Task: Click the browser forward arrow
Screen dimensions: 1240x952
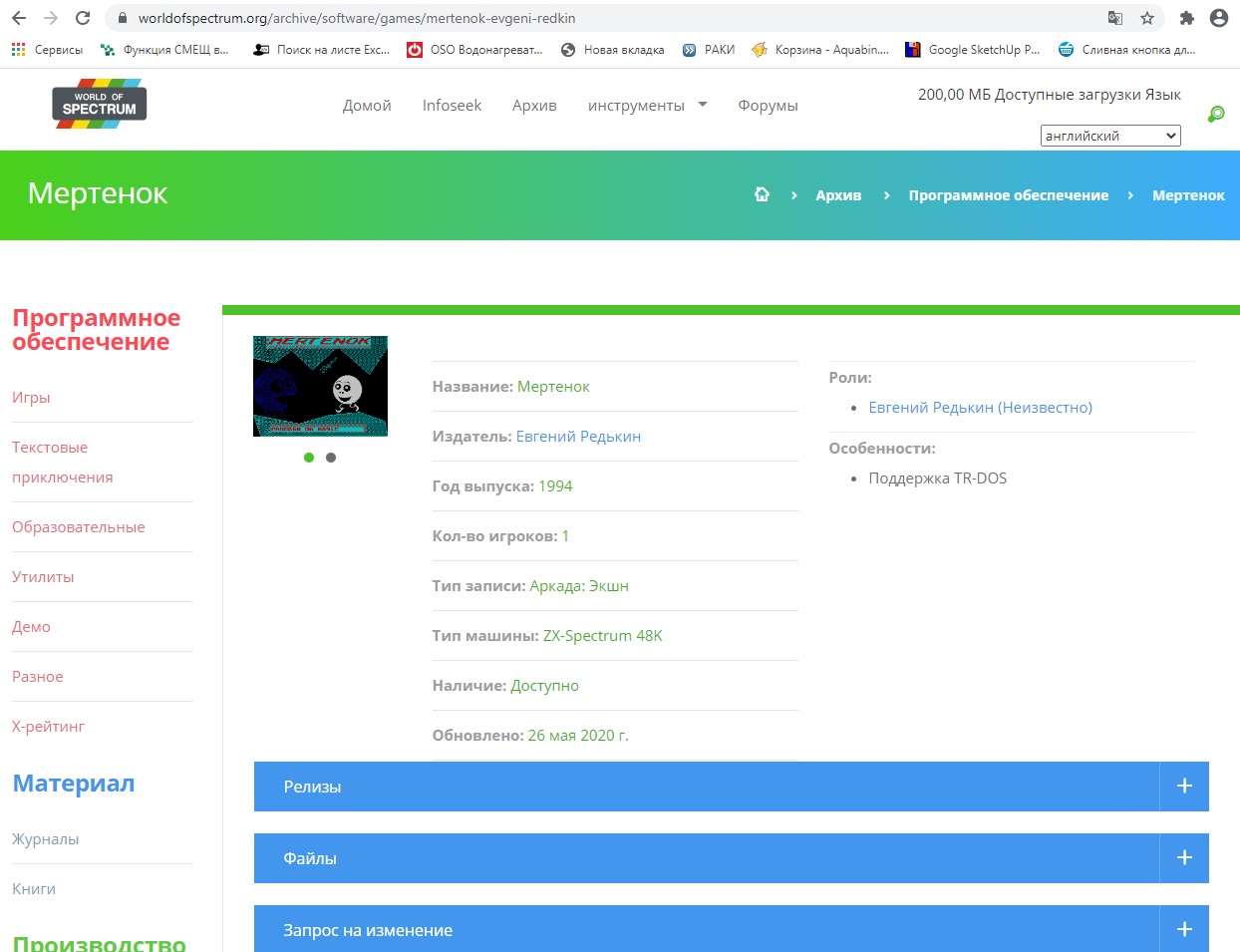Action: [51, 18]
